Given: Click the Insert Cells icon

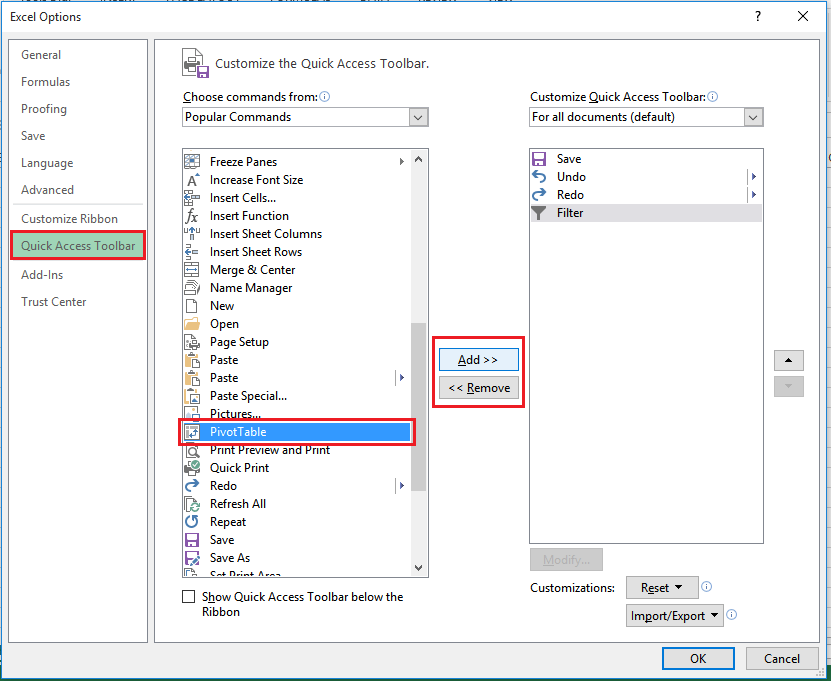Looking at the screenshot, I should click(192, 198).
